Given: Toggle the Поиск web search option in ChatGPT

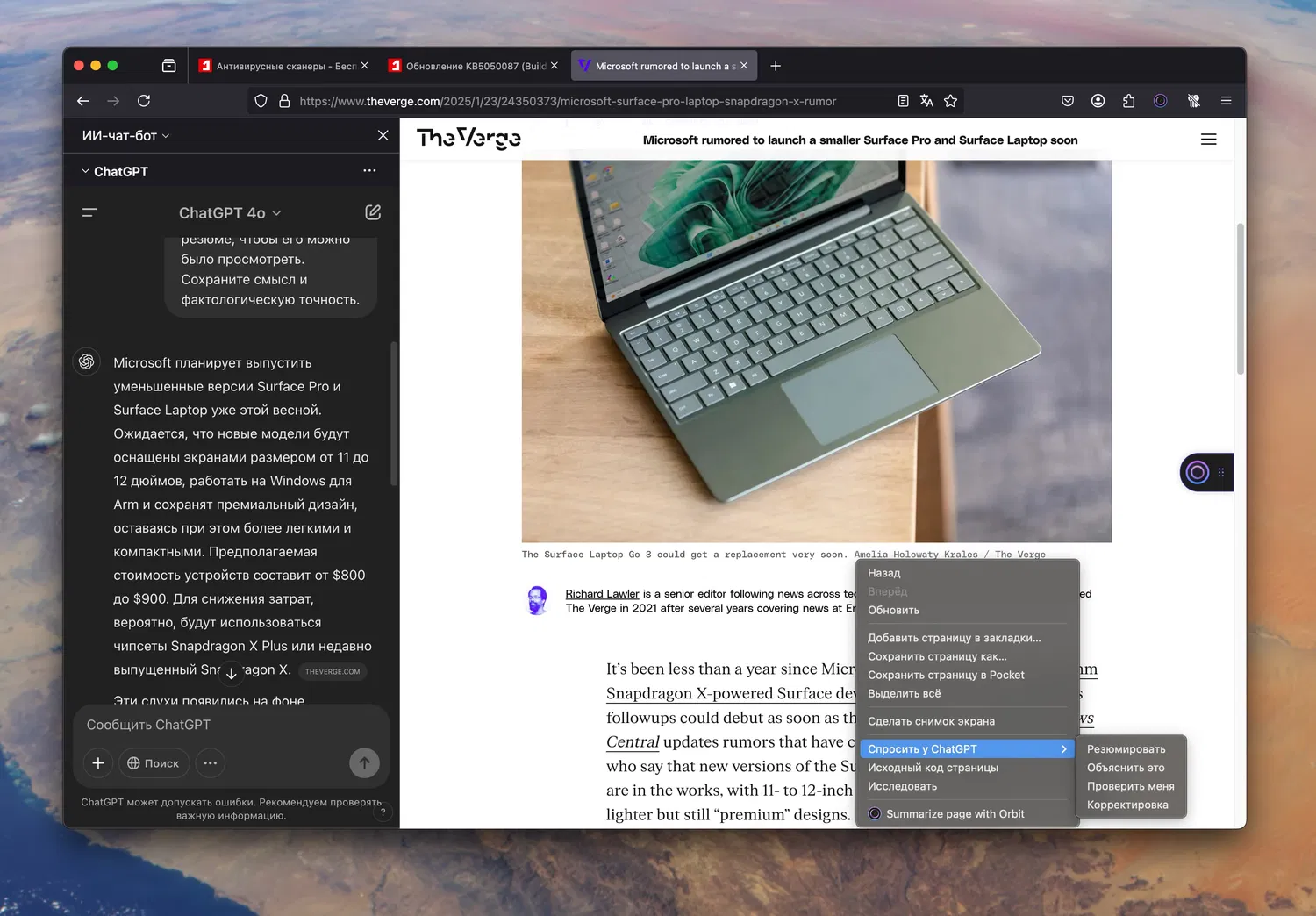Looking at the screenshot, I should point(153,763).
